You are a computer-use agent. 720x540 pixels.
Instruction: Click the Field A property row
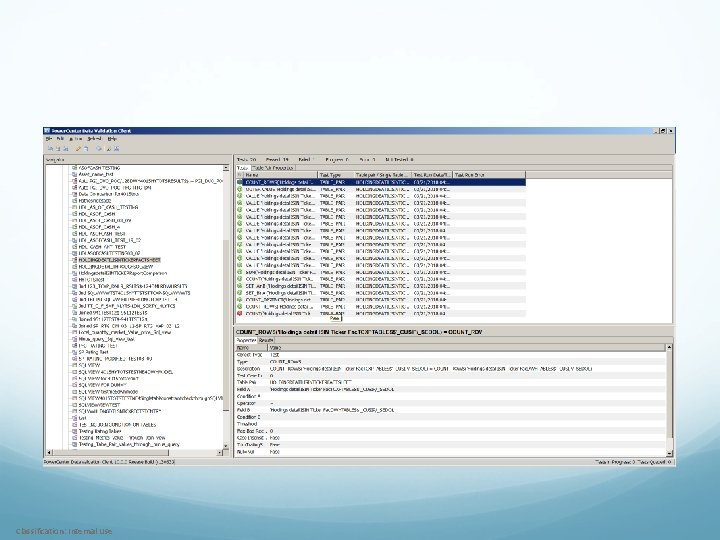[450, 389]
